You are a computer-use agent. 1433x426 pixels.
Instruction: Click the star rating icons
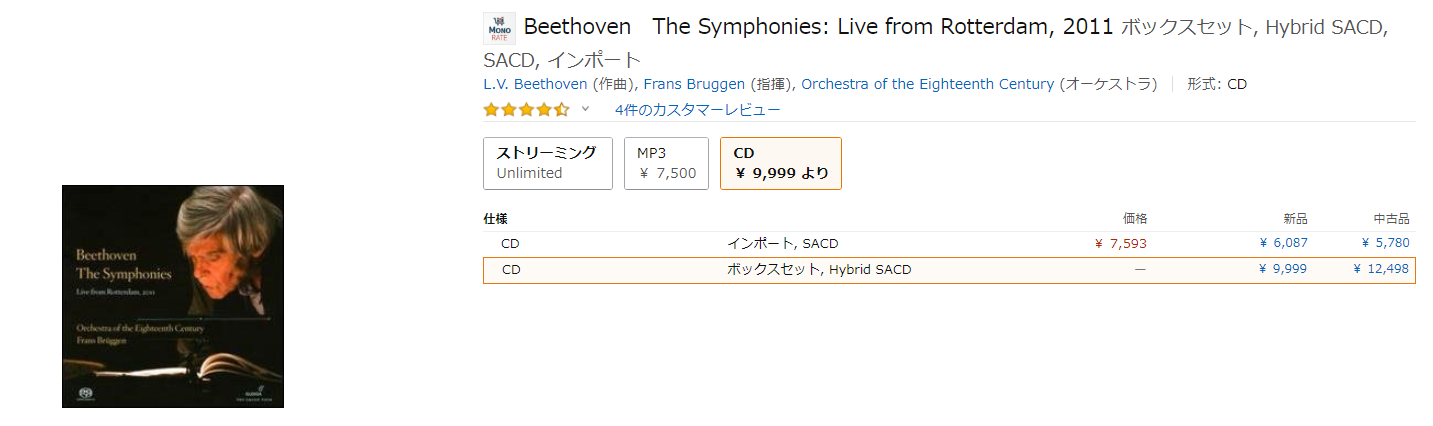coord(526,109)
